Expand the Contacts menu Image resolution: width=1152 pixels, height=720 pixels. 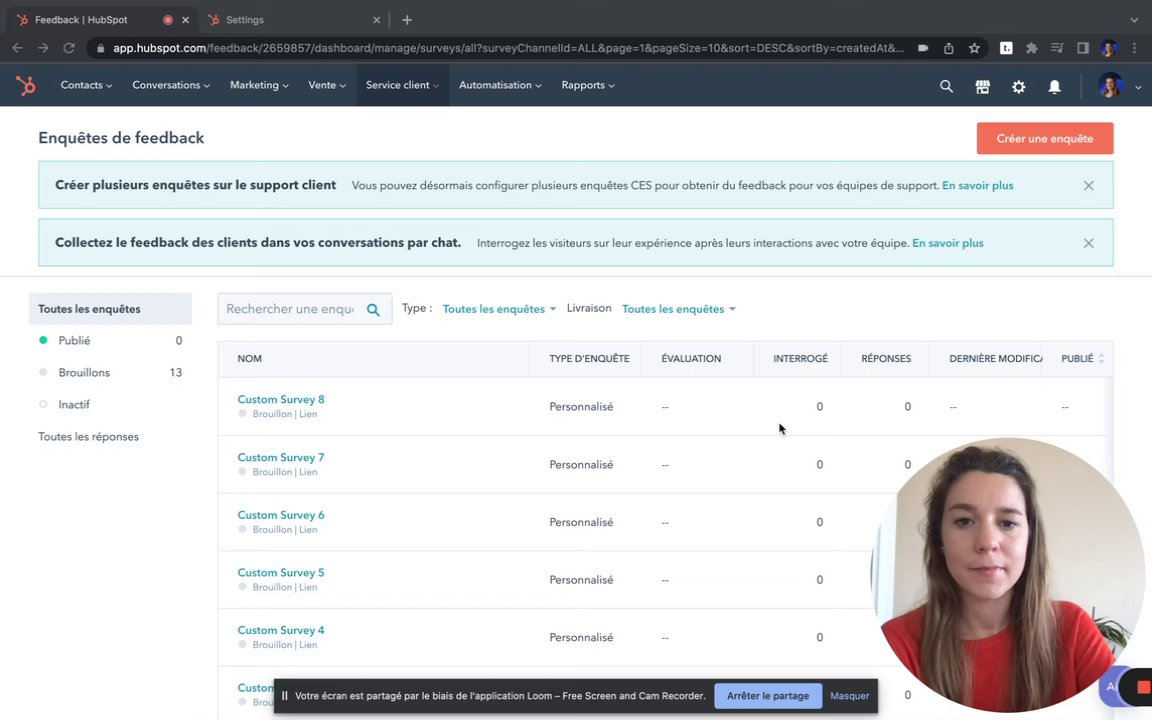86,85
